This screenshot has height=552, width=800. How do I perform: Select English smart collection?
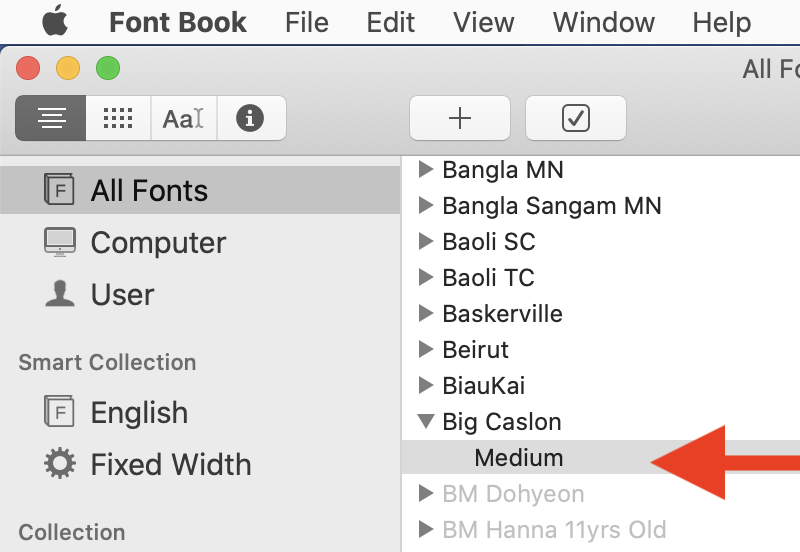[200, 412]
